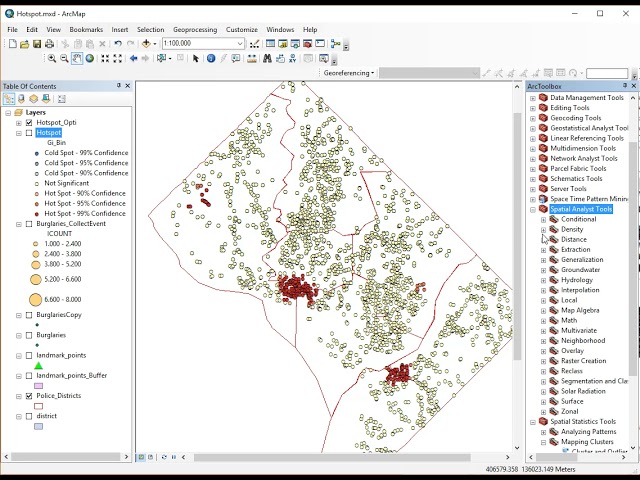Open the File menu

pos(12,29)
